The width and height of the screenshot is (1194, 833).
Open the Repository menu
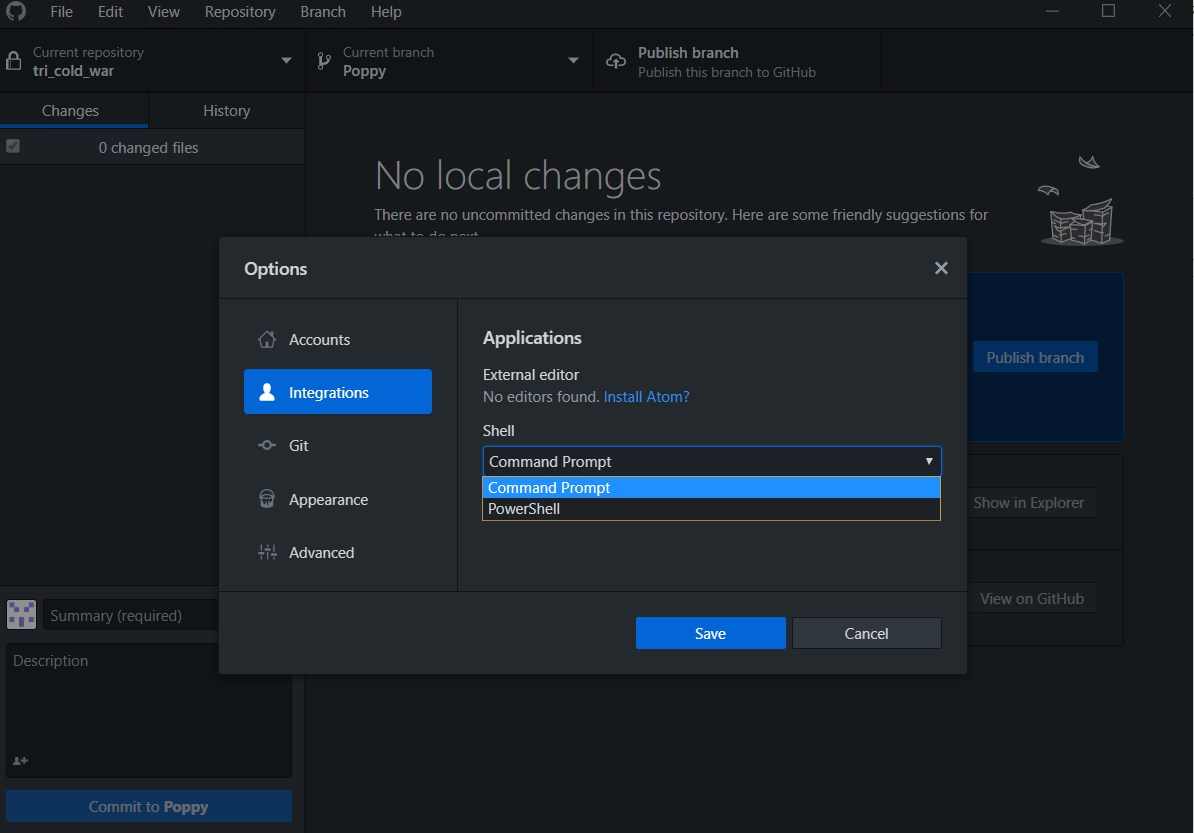(240, 11)
